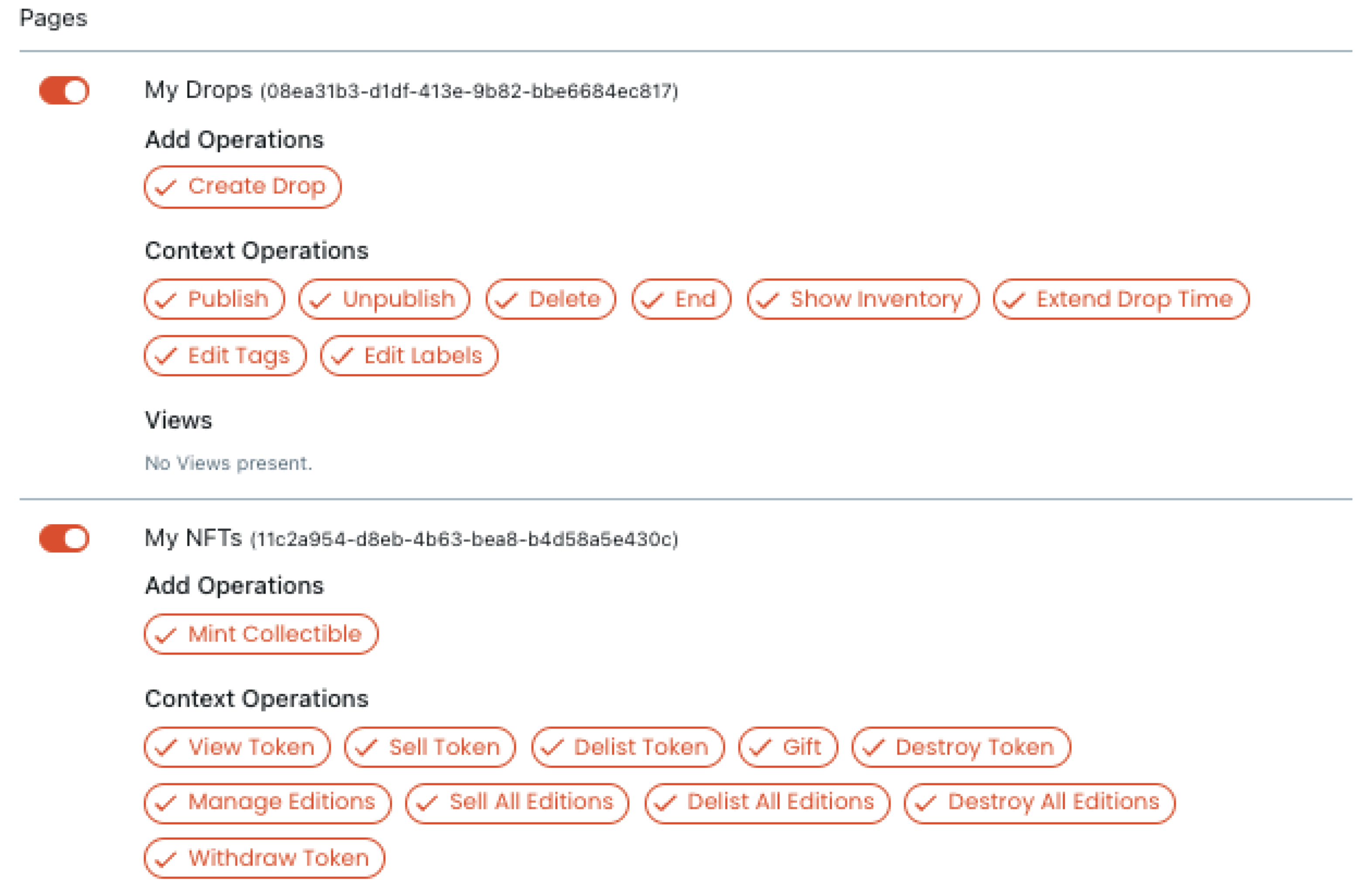This screenshot has width=1372, height=894.
Task: Uncheck the Mint Collectible operation
Action: [261, 634]
